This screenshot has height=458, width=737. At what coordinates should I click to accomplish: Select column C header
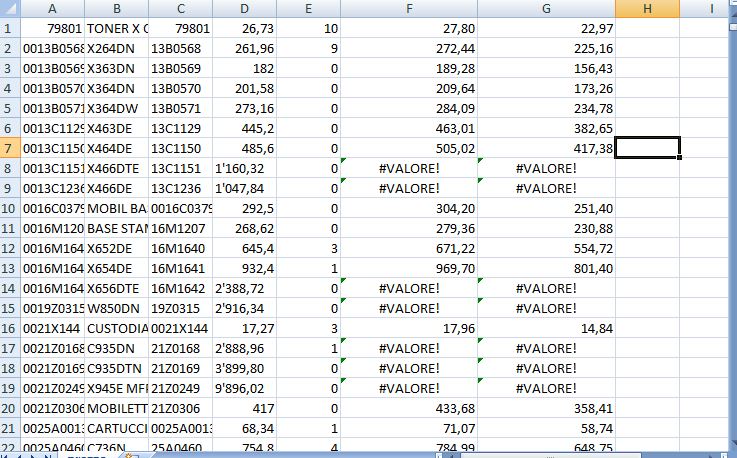180,8
